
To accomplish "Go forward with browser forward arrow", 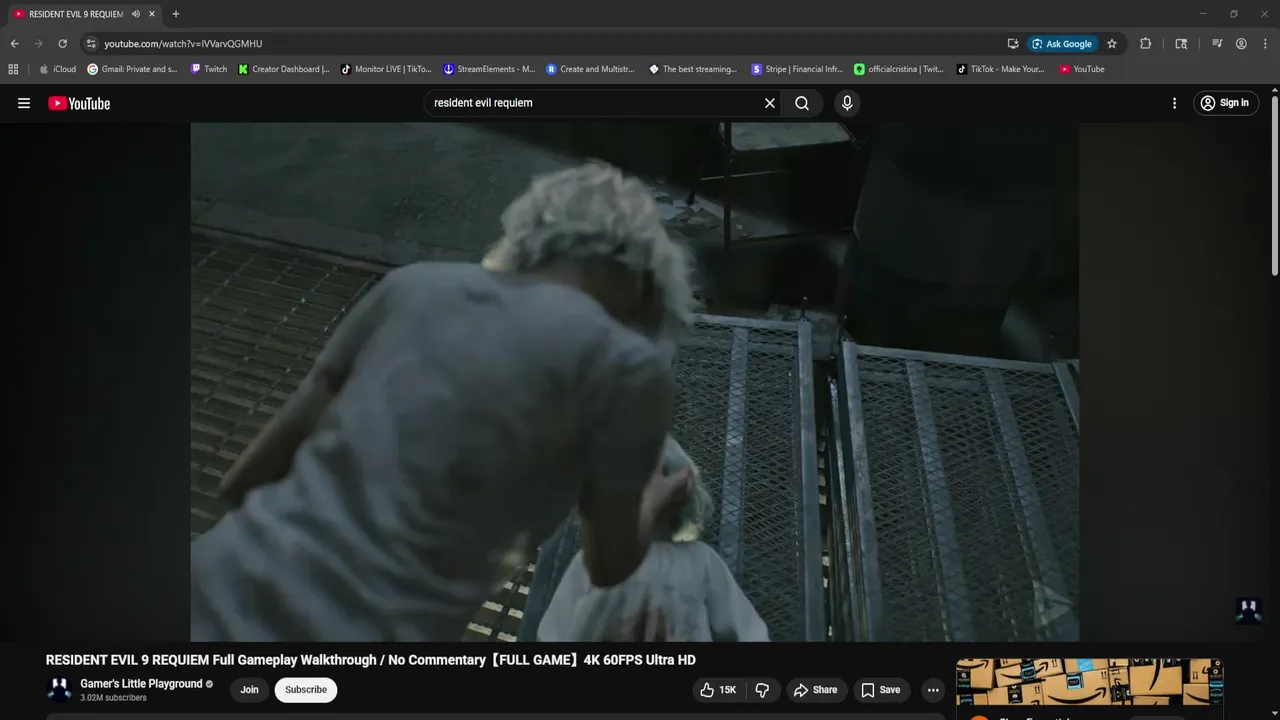I will pos(38,44).
